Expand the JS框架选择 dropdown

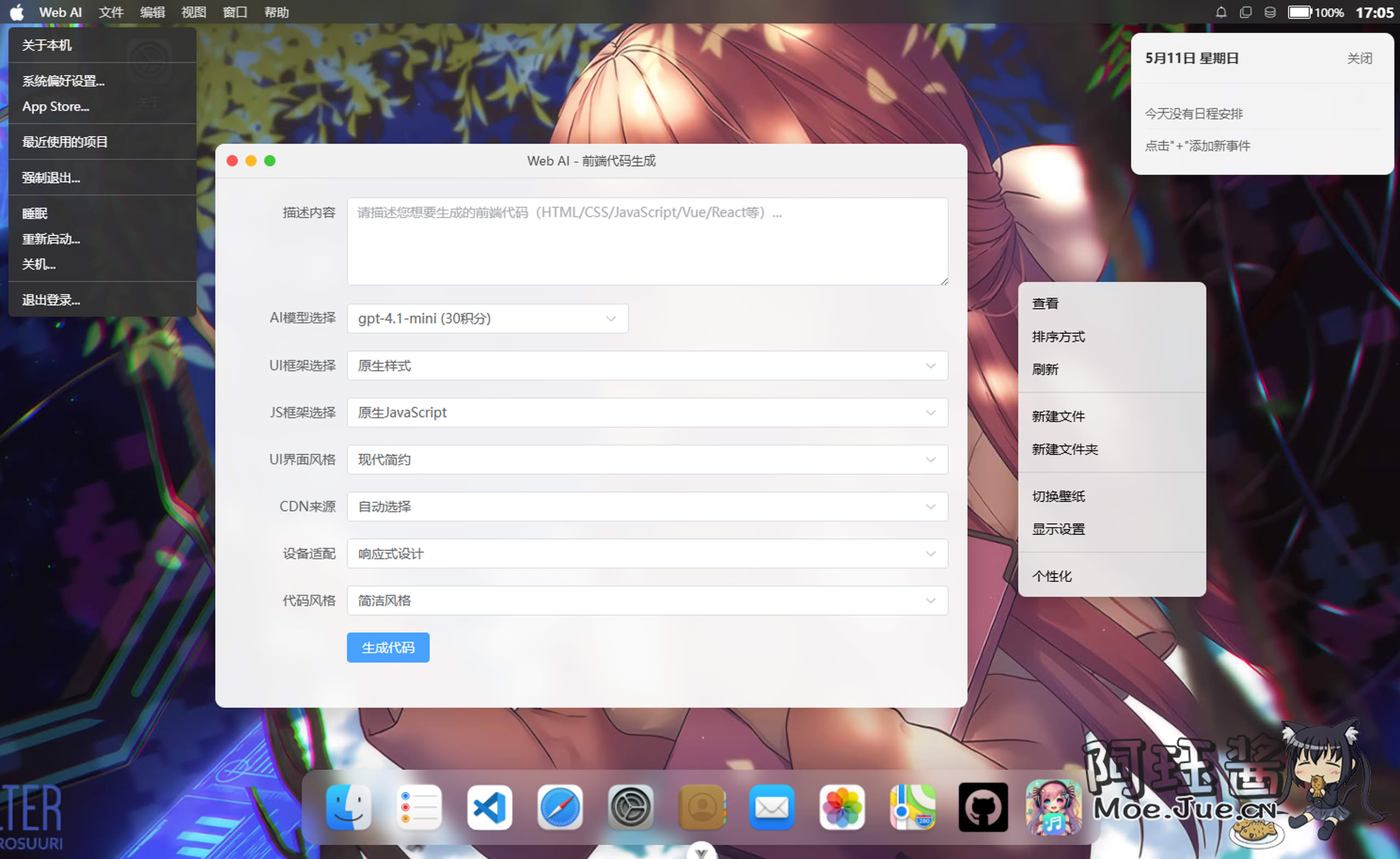647,412
